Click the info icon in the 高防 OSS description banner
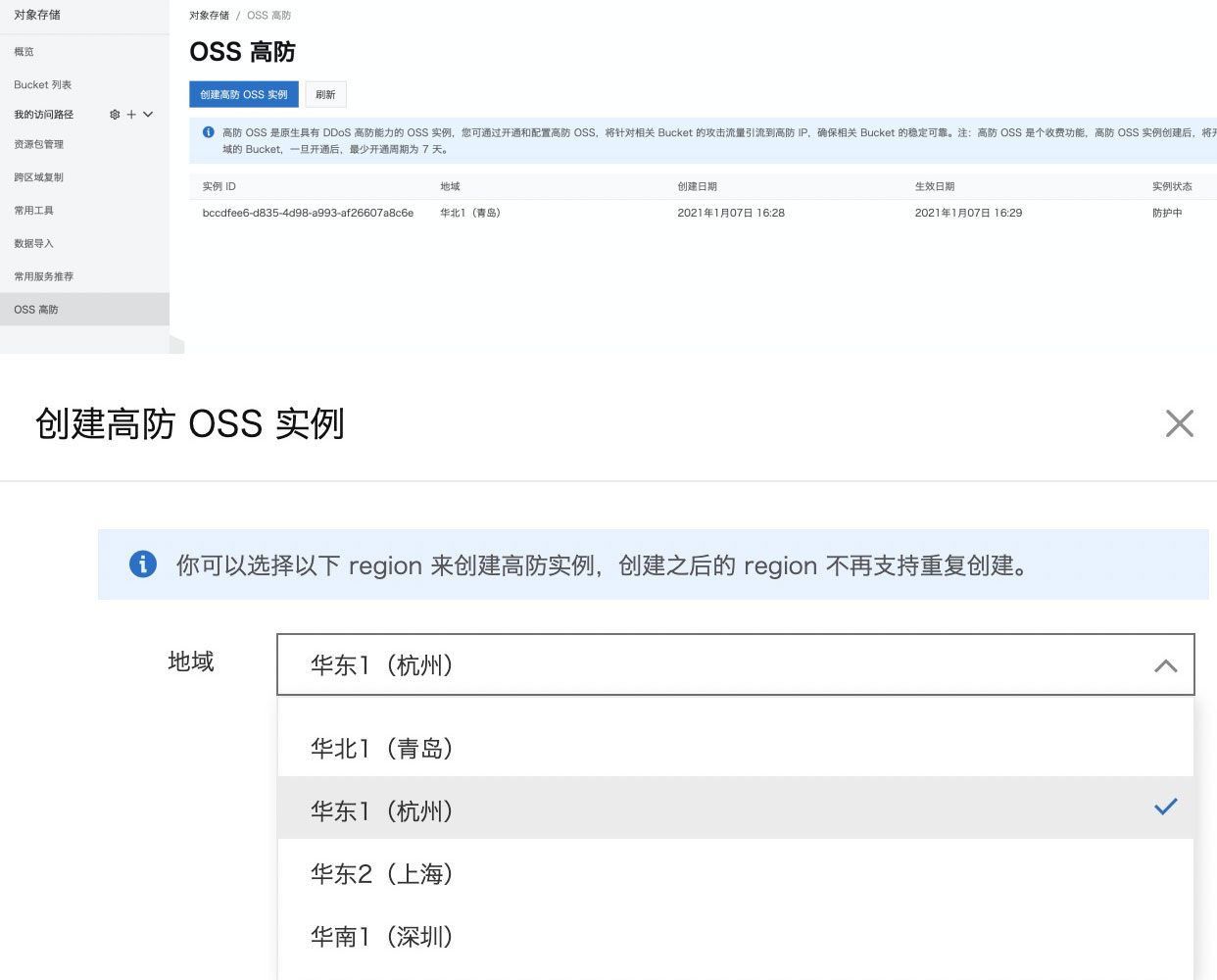The image size is (1217, 980). point(209,132)
